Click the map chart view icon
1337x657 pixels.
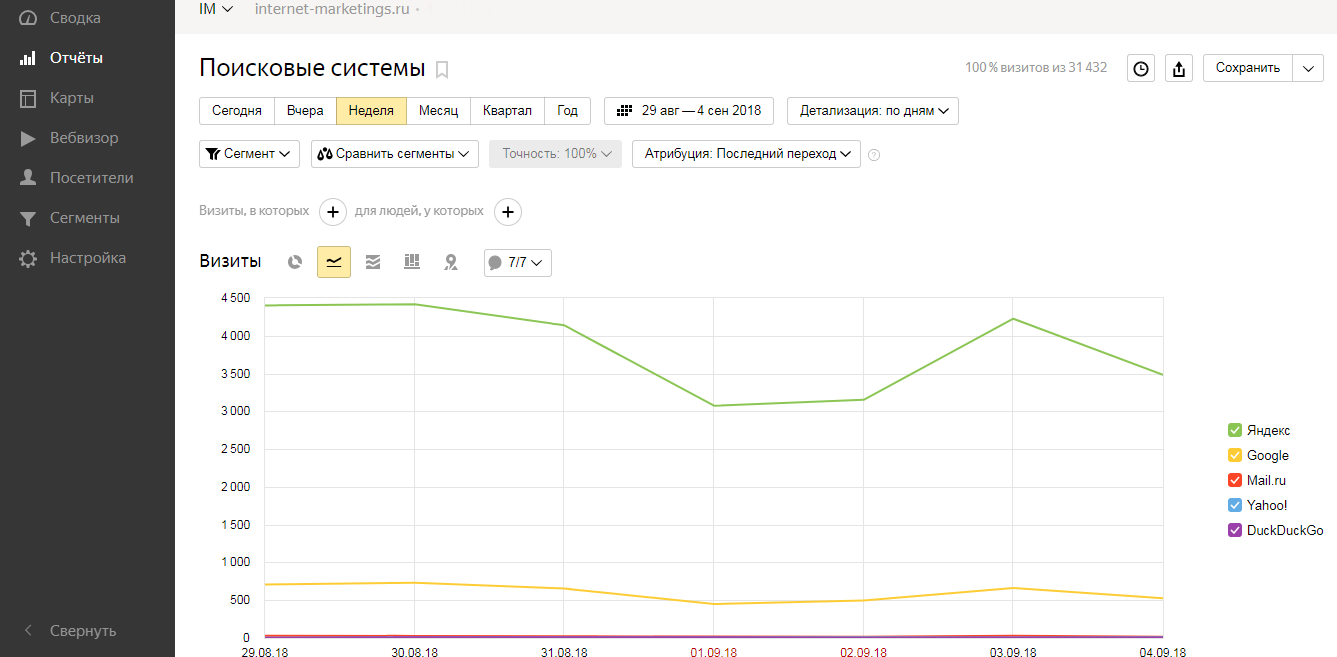[451, 262]
